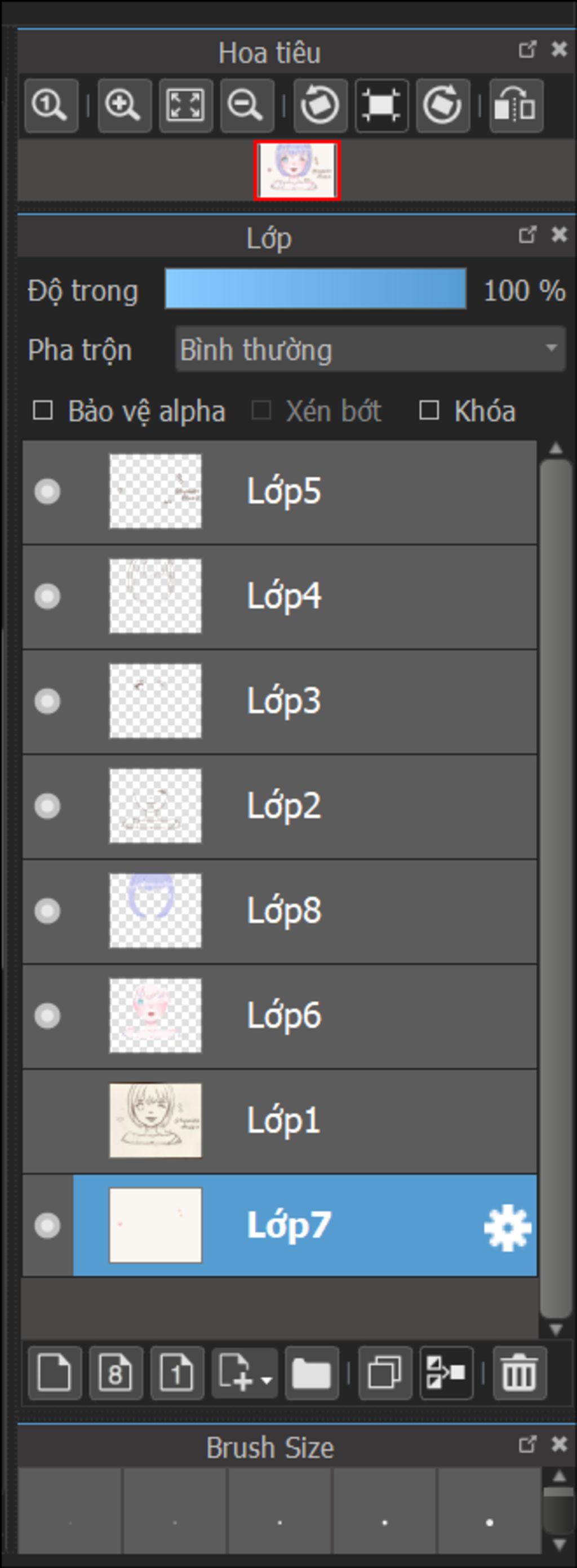Image resolution: width=577 pixels, height=1568 pixels.
Task: Flip canvas horizontally icon
Action: 516,105
